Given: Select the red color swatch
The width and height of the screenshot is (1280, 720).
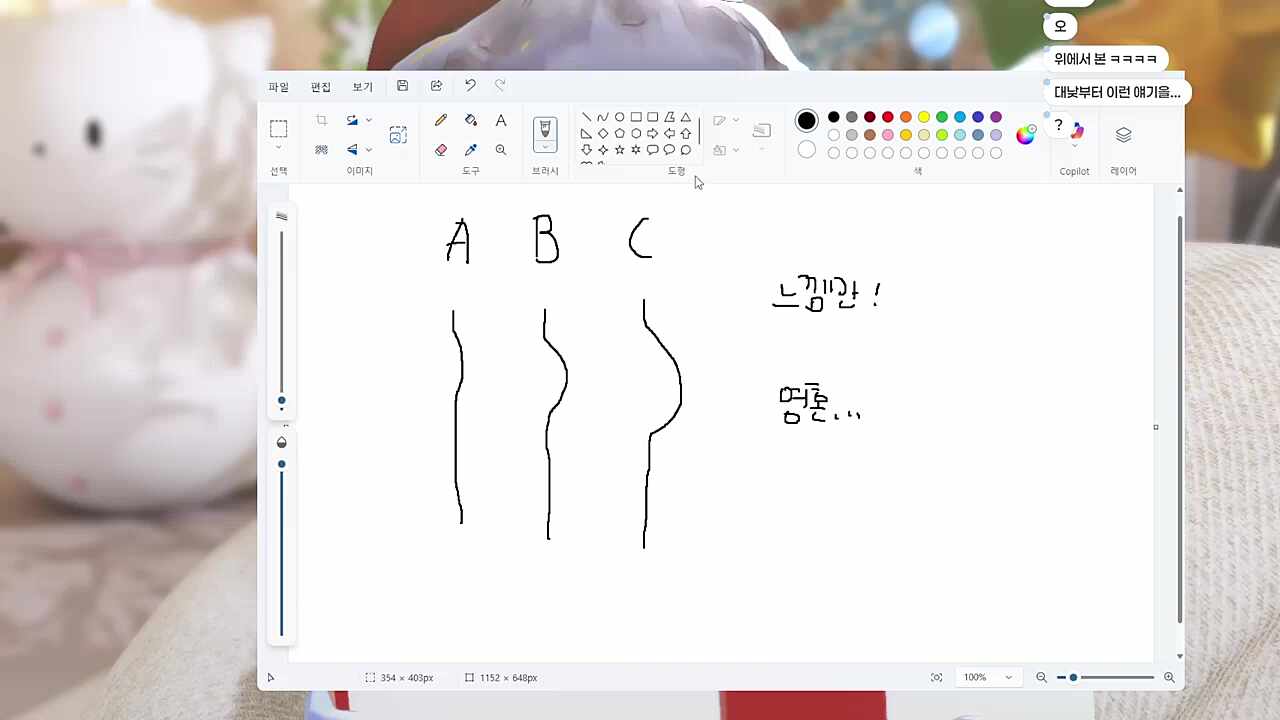Looking at the screenshot, I should click(x=887, y=117).
